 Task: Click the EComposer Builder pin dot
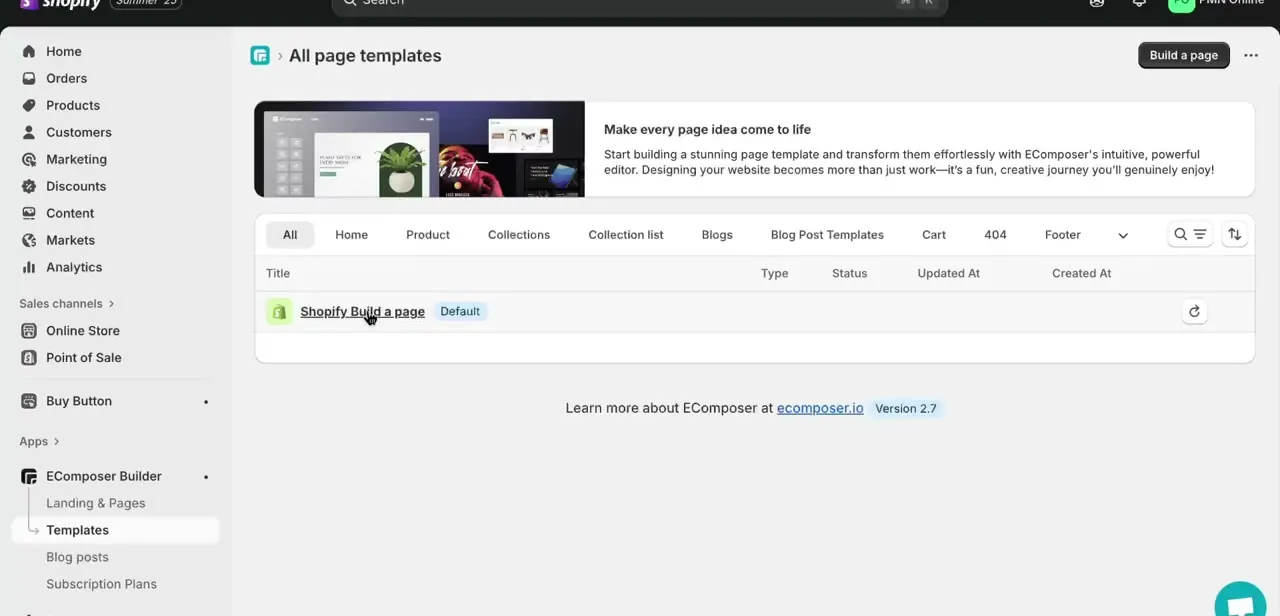[206, 477]
